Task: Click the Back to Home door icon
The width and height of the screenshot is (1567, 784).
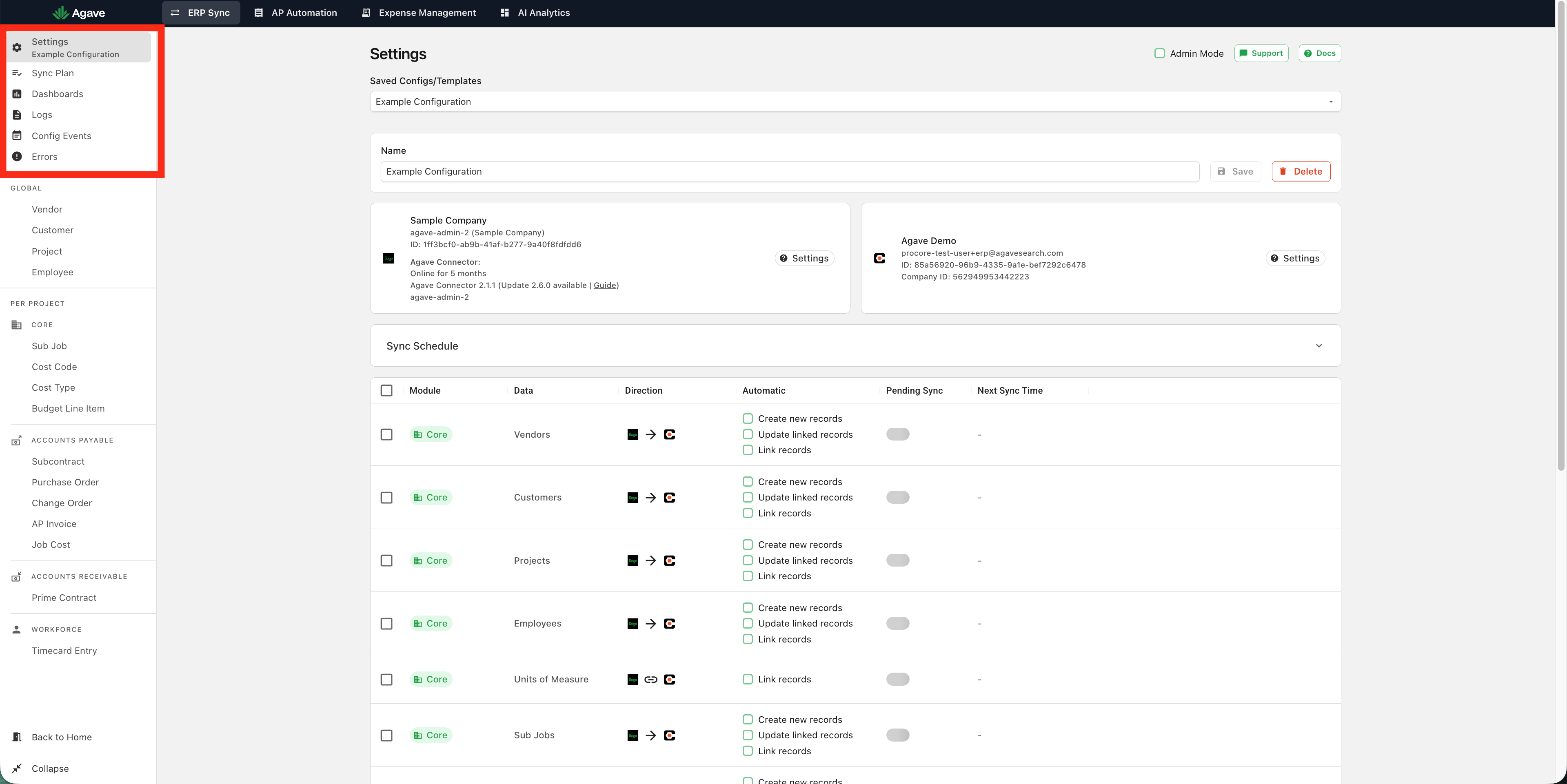Action: click(17, 737)
